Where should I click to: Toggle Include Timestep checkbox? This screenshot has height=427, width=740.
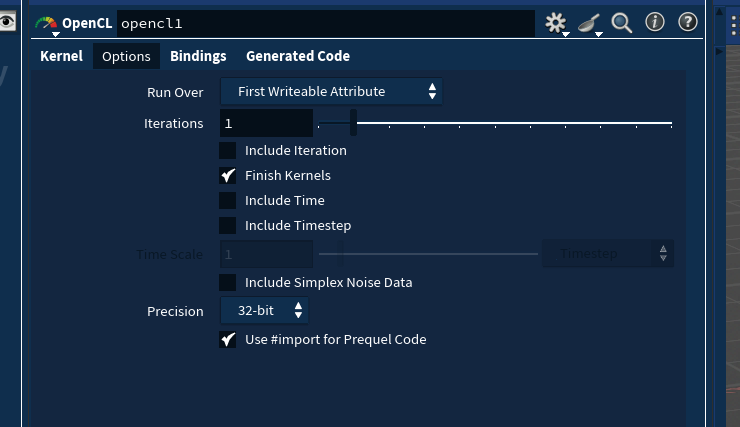[x=228, y=226]
